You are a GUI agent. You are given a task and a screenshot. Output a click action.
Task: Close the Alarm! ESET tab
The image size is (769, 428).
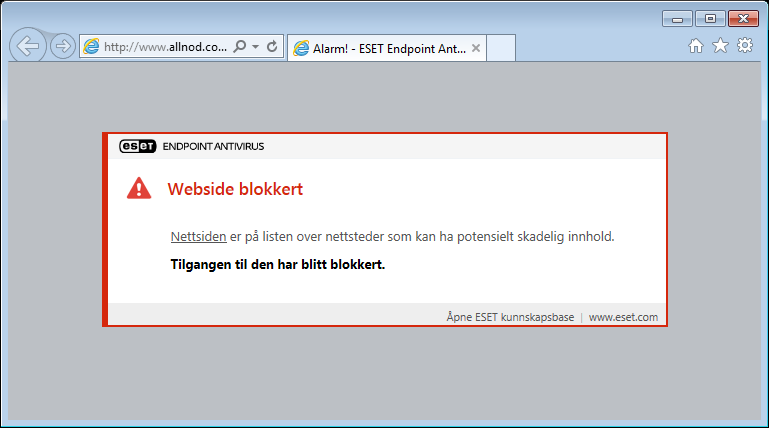point(476,48)
